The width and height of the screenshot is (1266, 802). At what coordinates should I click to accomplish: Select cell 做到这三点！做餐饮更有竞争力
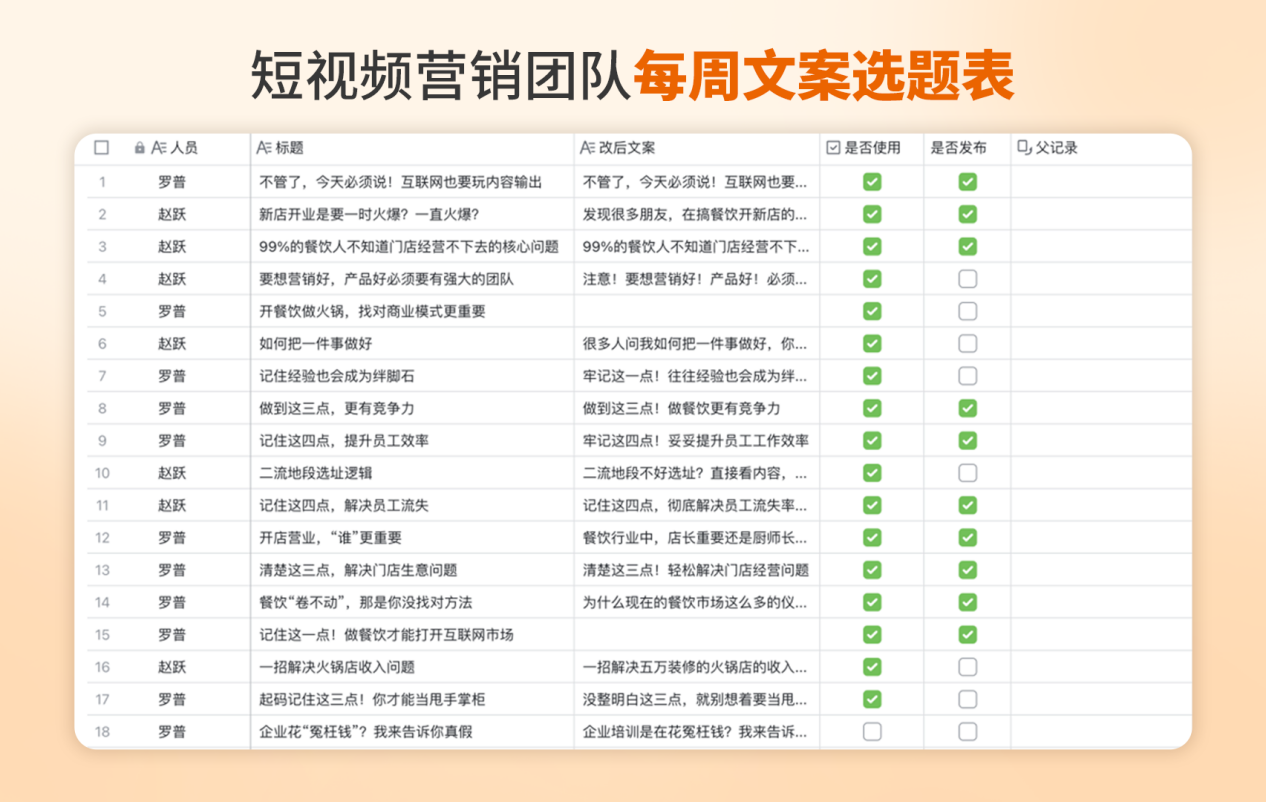pos(681,408)
